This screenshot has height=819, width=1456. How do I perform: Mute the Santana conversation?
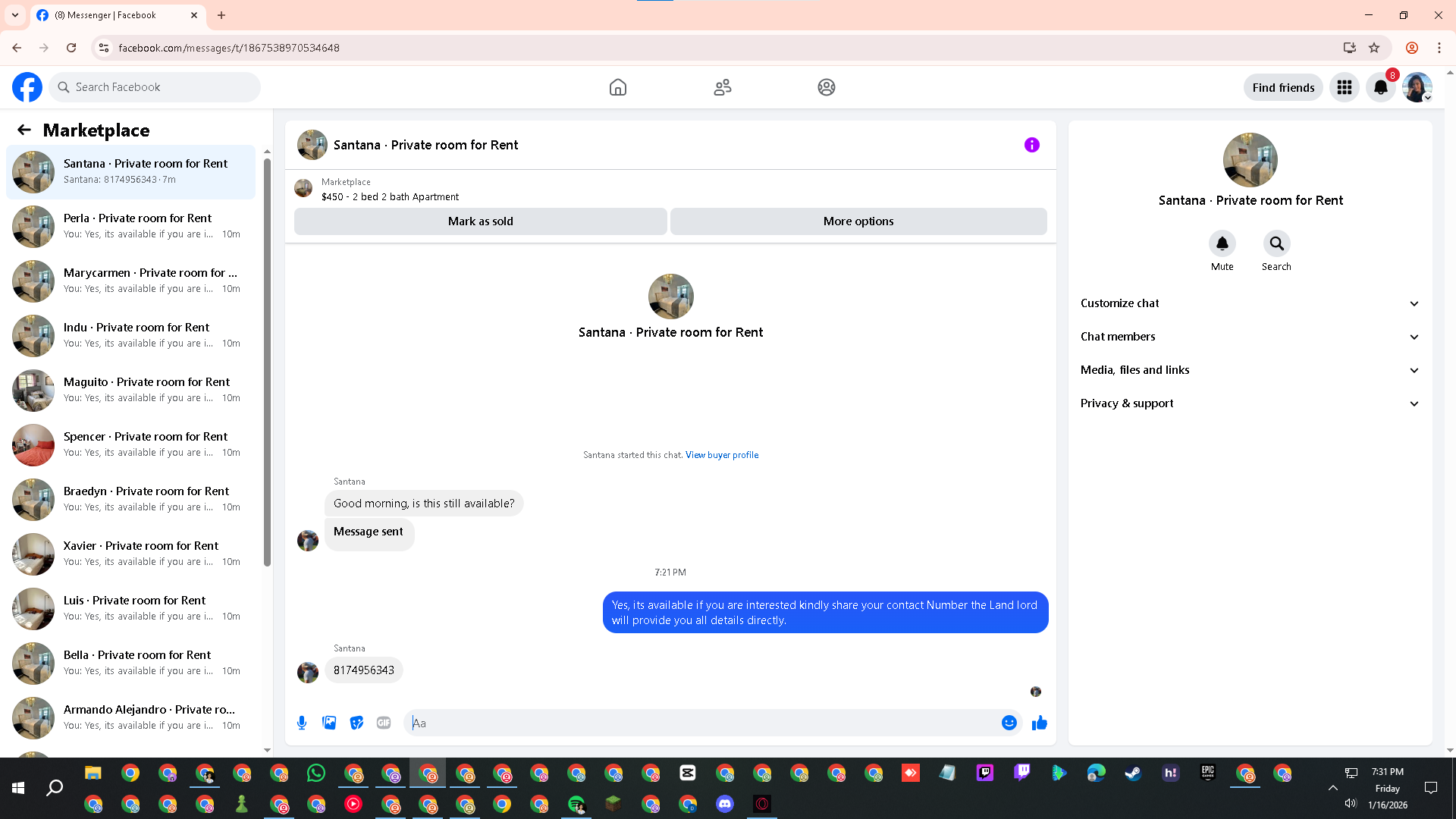(x=1222, y=244)
